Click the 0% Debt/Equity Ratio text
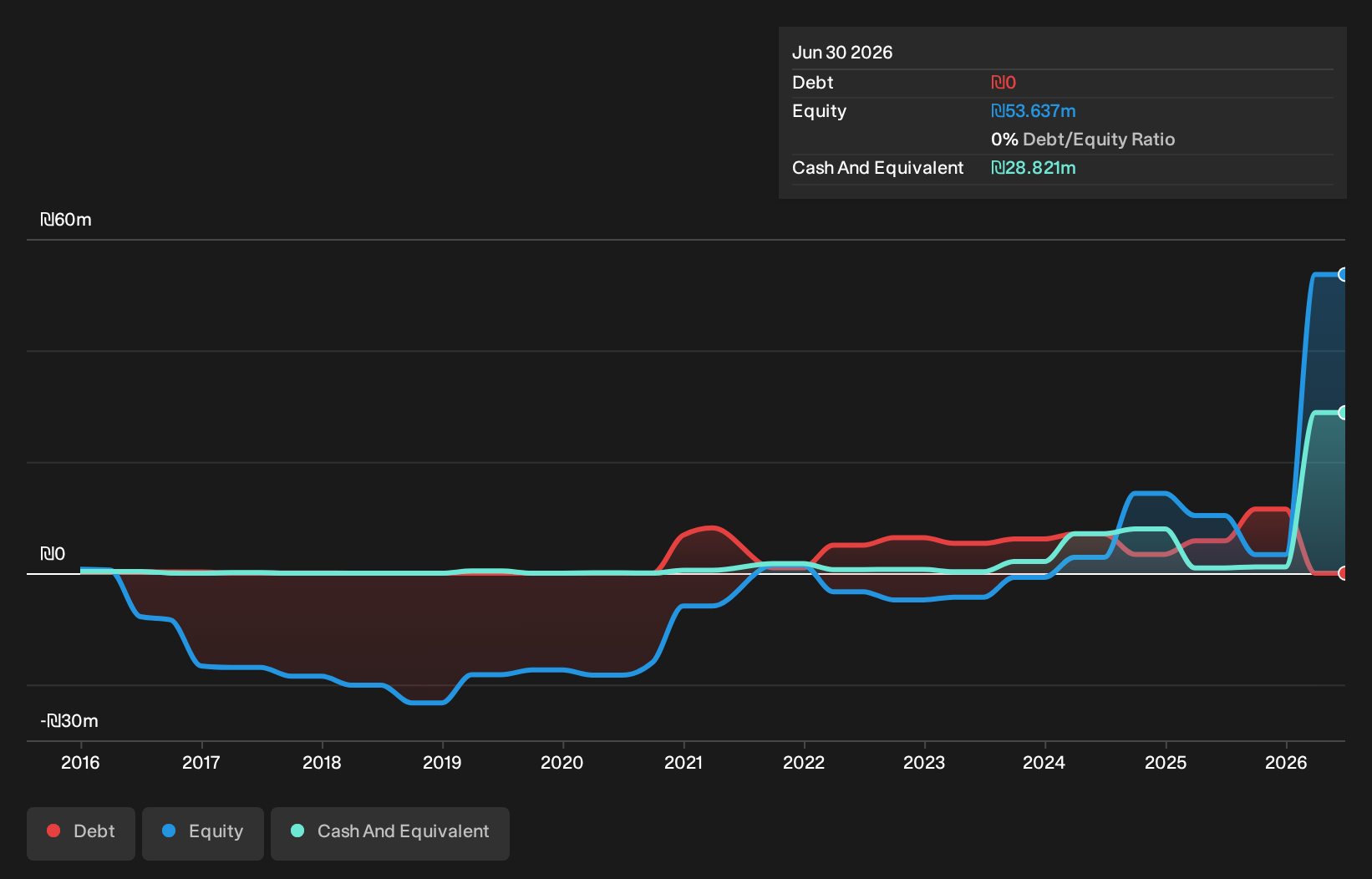This screenshot has height=879, width=1372. 1083,140
